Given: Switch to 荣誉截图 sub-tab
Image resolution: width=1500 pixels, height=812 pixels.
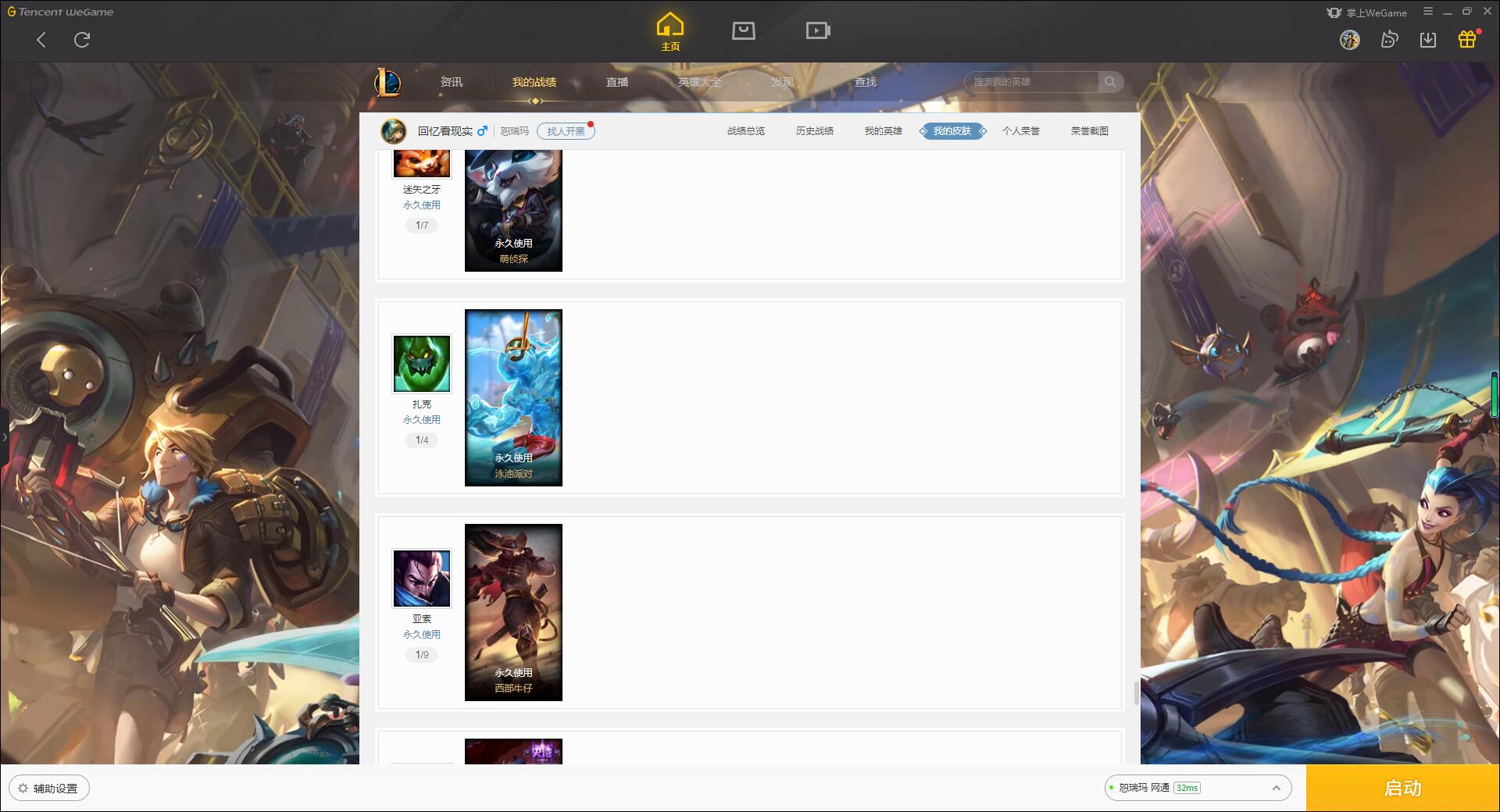Looking at the screenshot, I should (1090, 131).
